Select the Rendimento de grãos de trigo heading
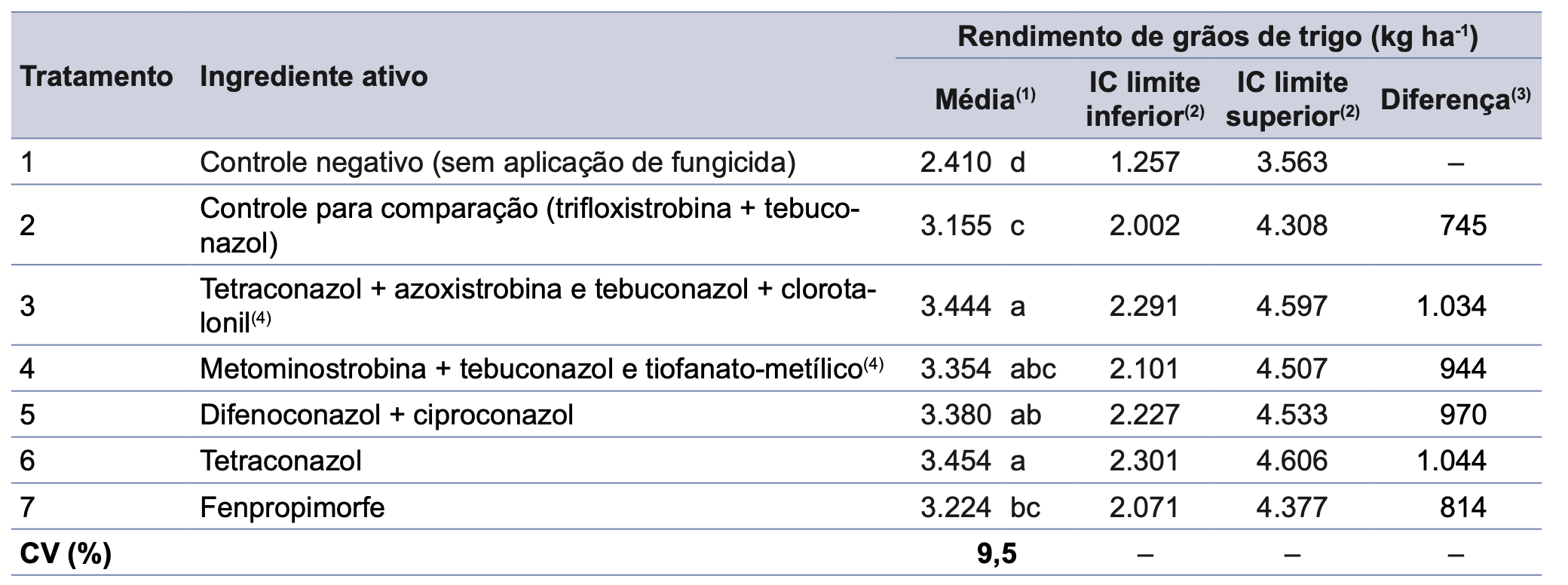1568x585 pixels. click(1217, 36)
